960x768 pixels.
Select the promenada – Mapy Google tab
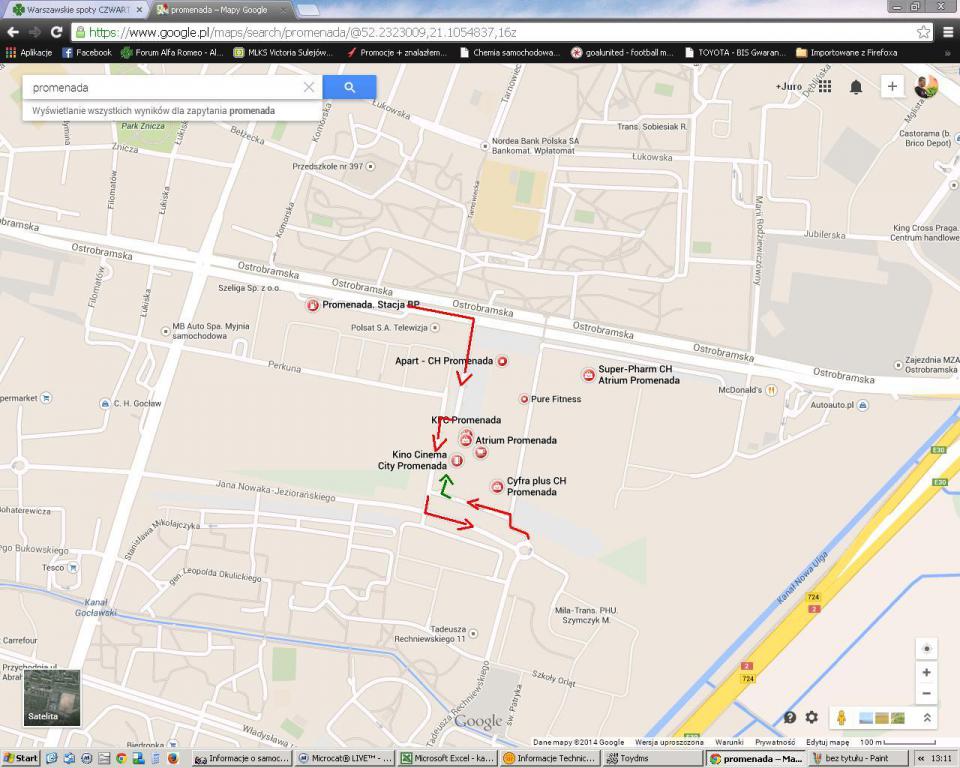[x=219, y=10]
